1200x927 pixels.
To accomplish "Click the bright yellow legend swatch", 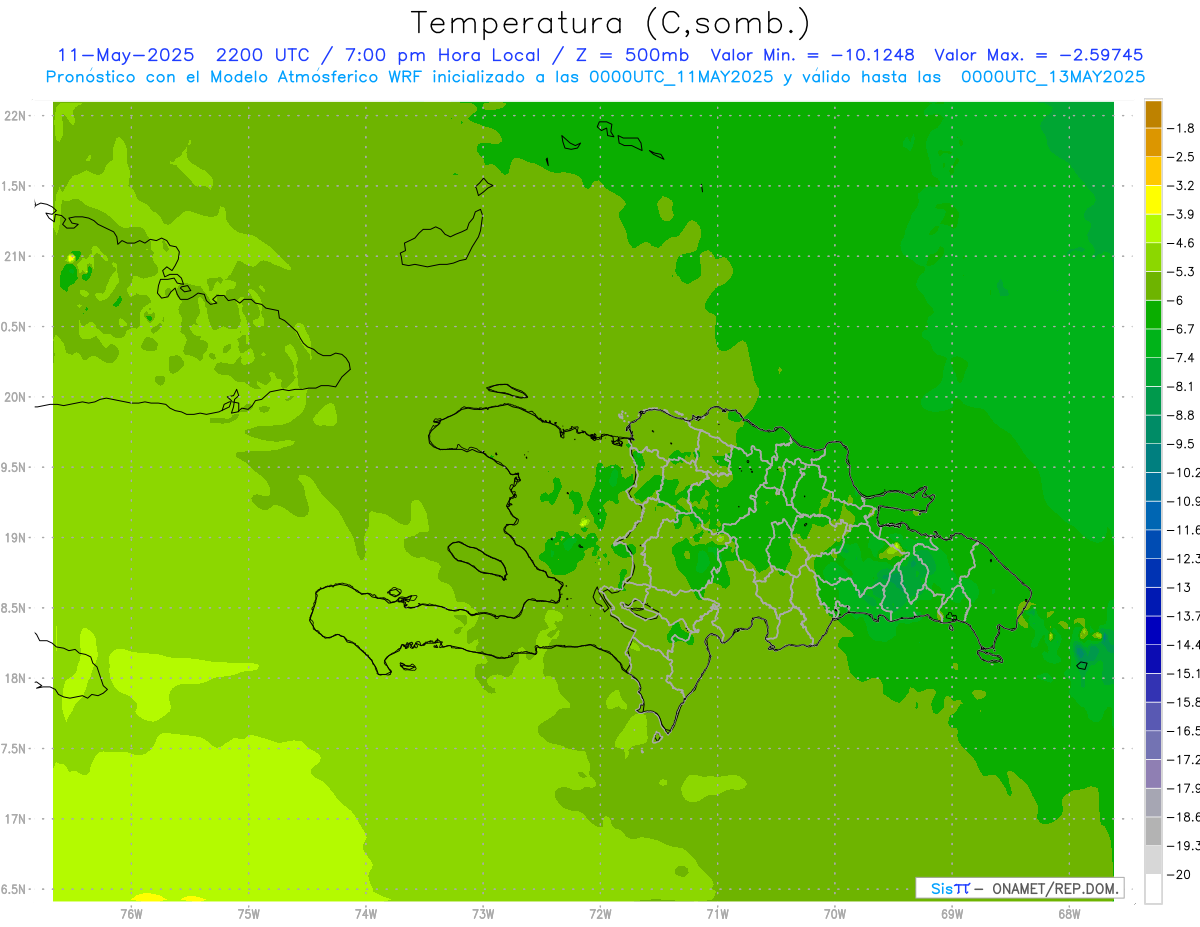I will click(x=1153, y=200).
